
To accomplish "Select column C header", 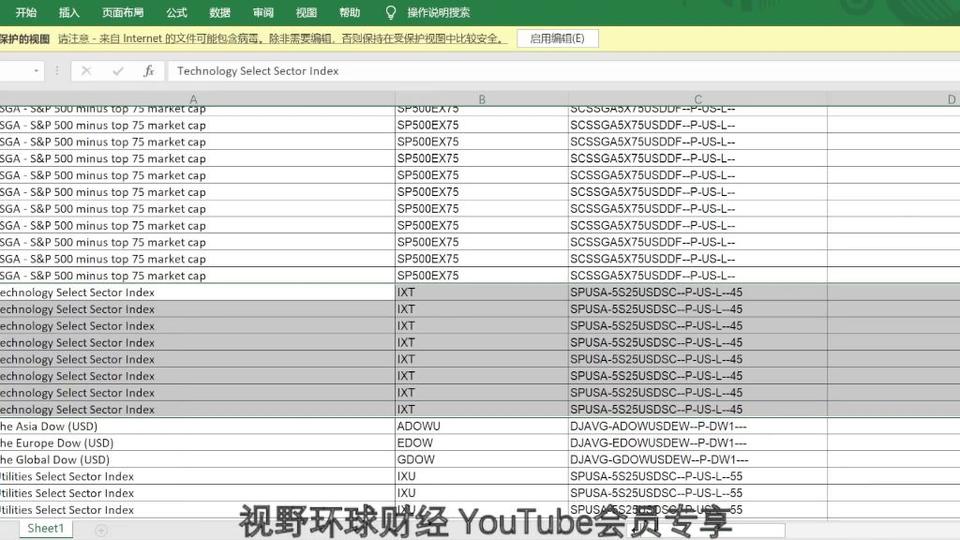I will click(698, 99).
